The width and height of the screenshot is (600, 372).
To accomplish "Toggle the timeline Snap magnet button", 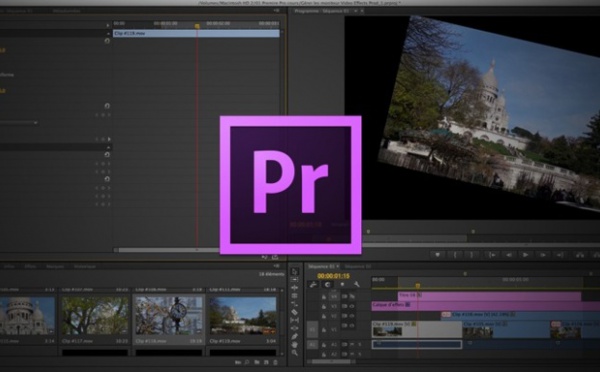I will 328,284.
